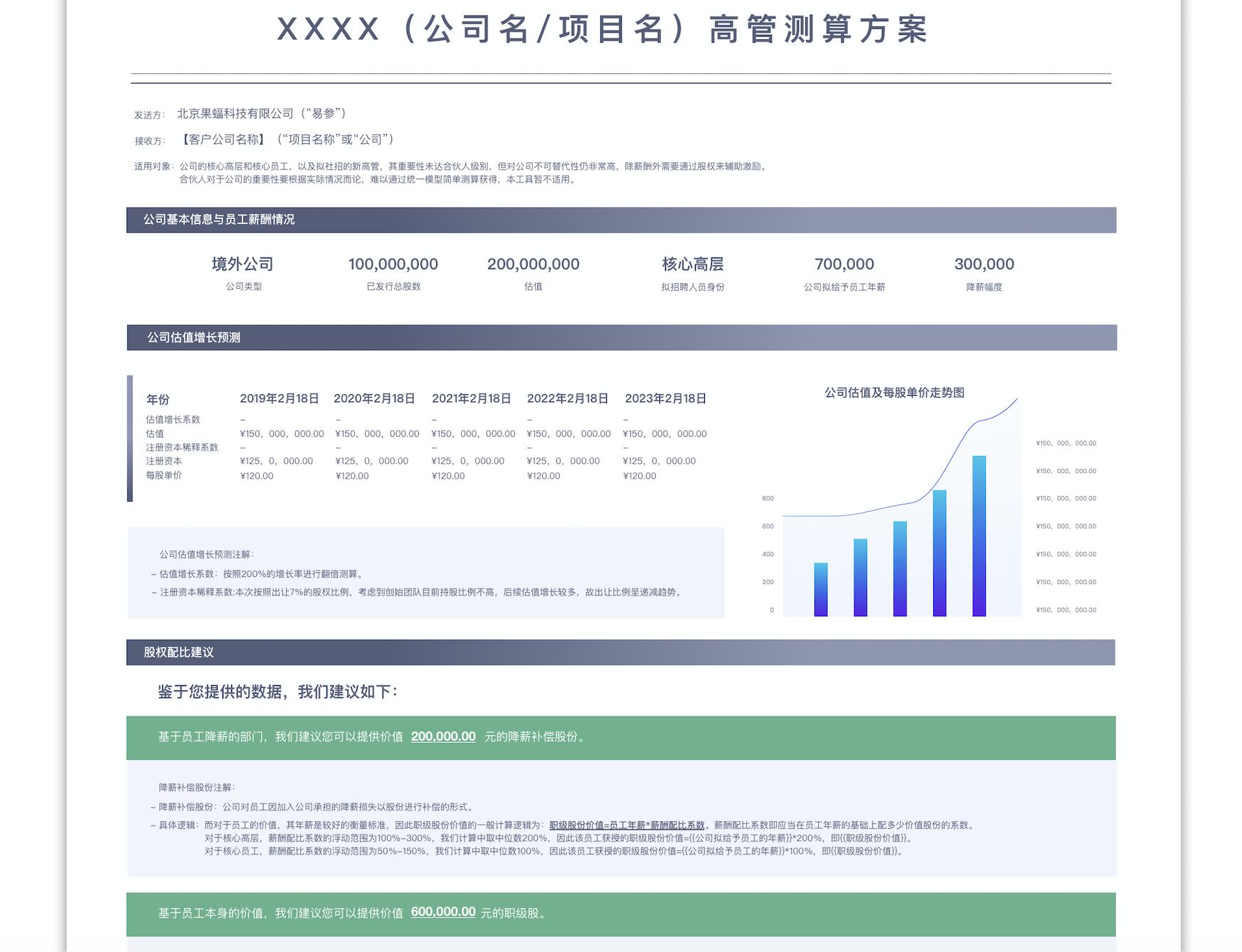
Task: Click ¥120.00 cell under 2023年2月18日
Action: pyautogui.click(x=639, y=476)
